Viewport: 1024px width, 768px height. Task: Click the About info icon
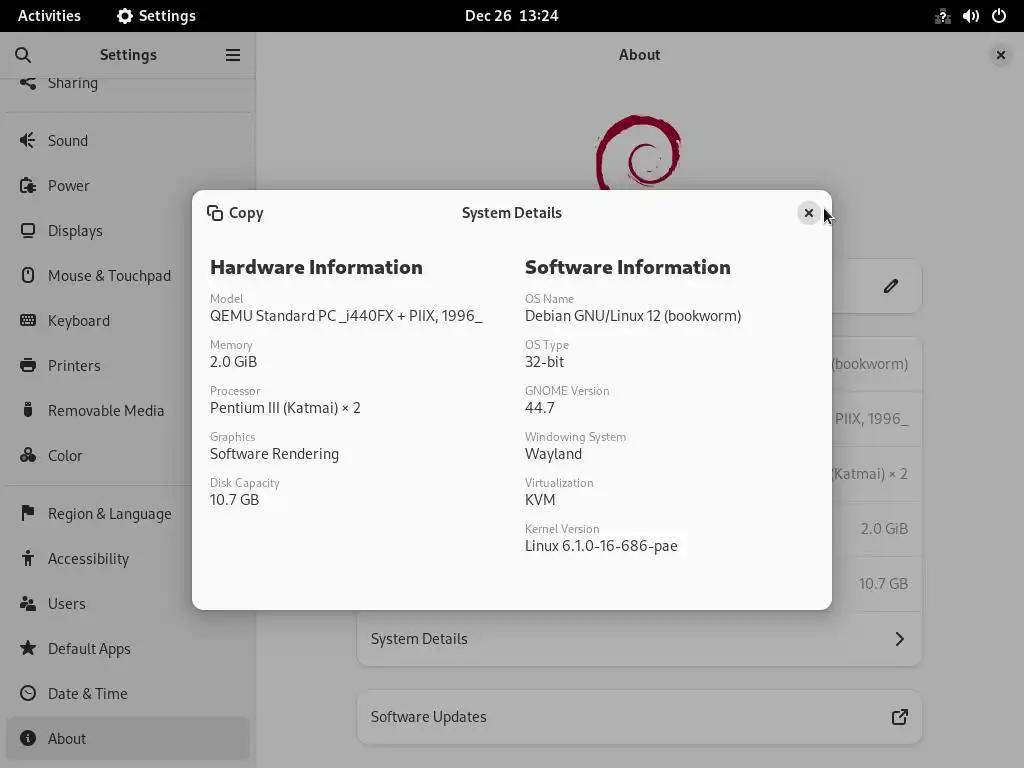[x=27, y=738]
